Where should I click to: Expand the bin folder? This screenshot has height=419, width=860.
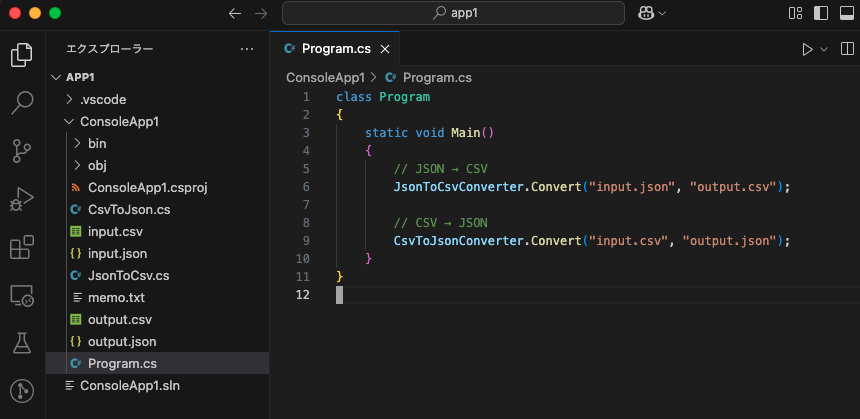97,143
